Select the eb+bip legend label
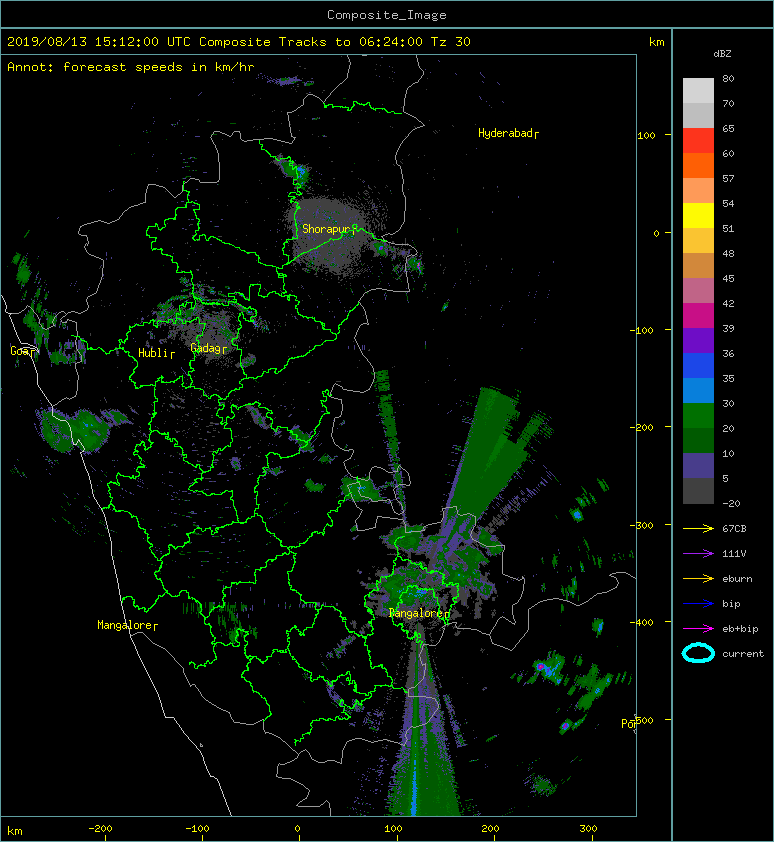This screenshot has width=774, height=842. 740,628
